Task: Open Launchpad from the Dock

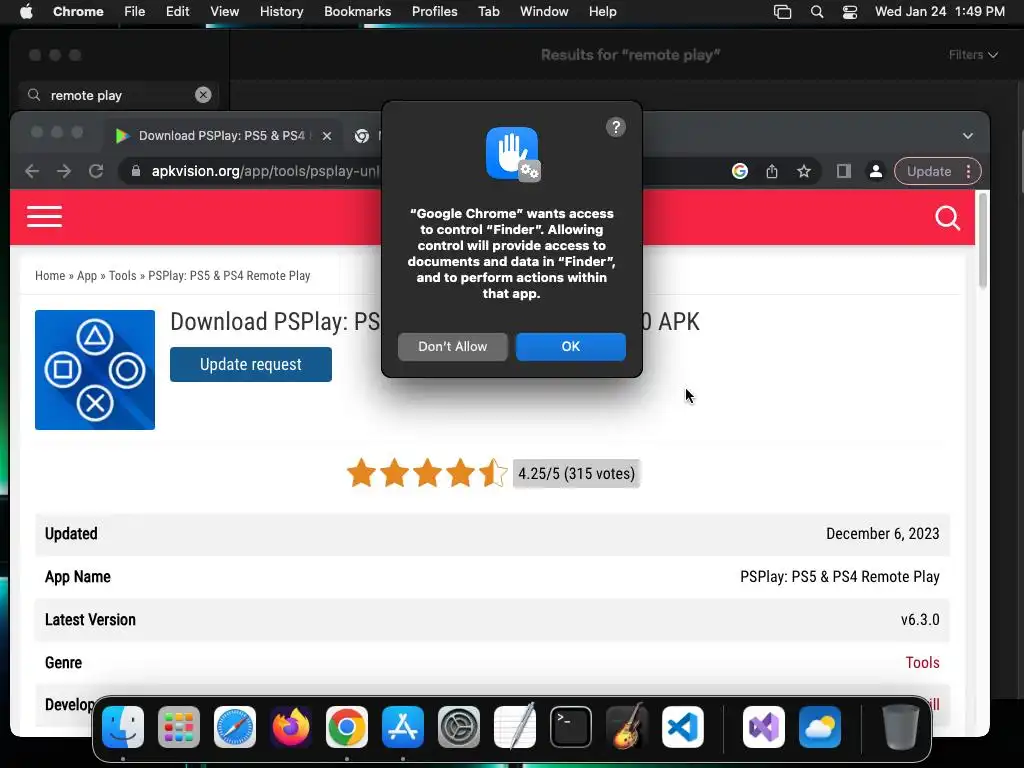Action: tap(179, 727)
